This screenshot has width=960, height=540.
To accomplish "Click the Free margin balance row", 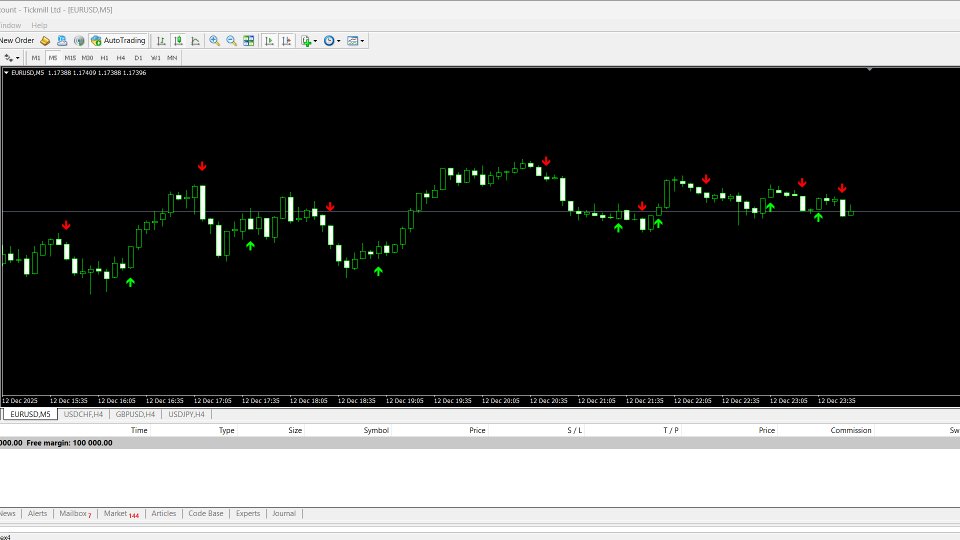I will (480, 443).
